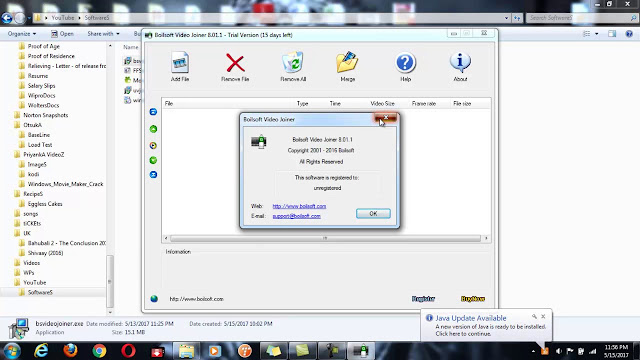The height and width of the screenshot is (360, 640).
Task: Click the Remove All recycle bin icon
Action: (x=293, y=62)
